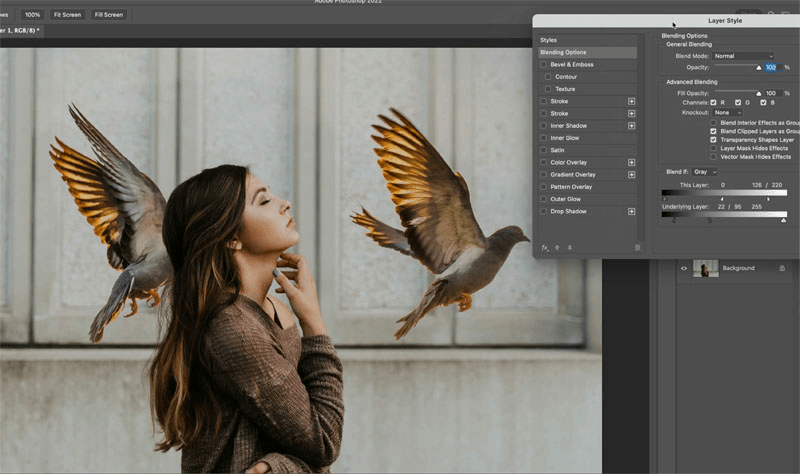Image resolution: width=800 pixels, height=474 pixels.
Task: Open the fx effects menu icon
Action: point(544,247)
